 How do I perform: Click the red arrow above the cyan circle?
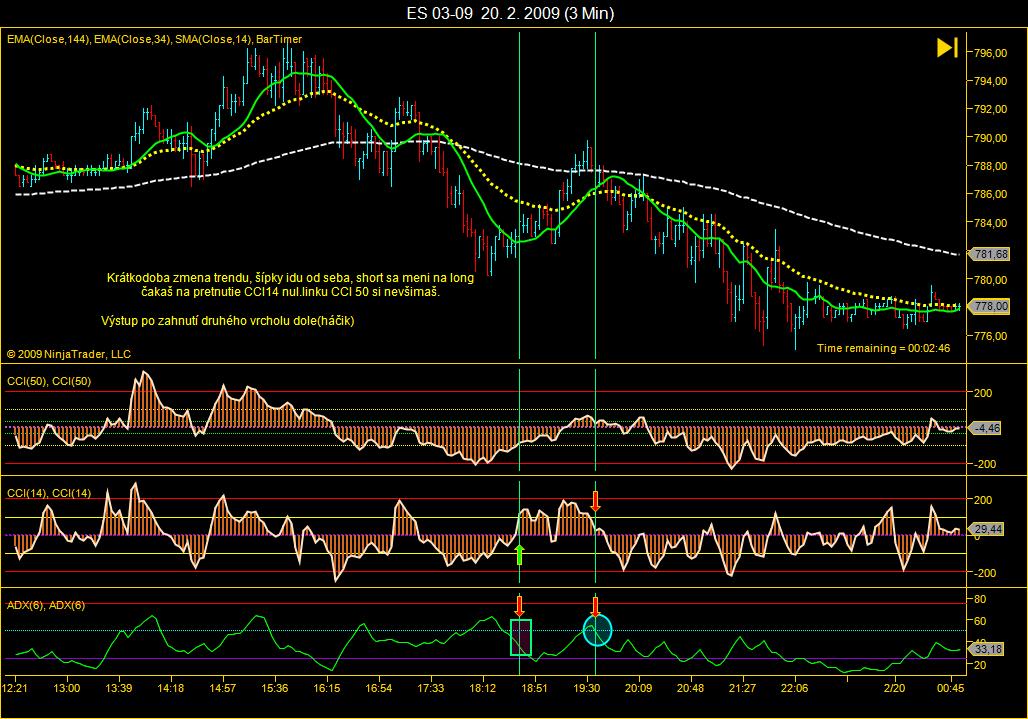(595, 606)
